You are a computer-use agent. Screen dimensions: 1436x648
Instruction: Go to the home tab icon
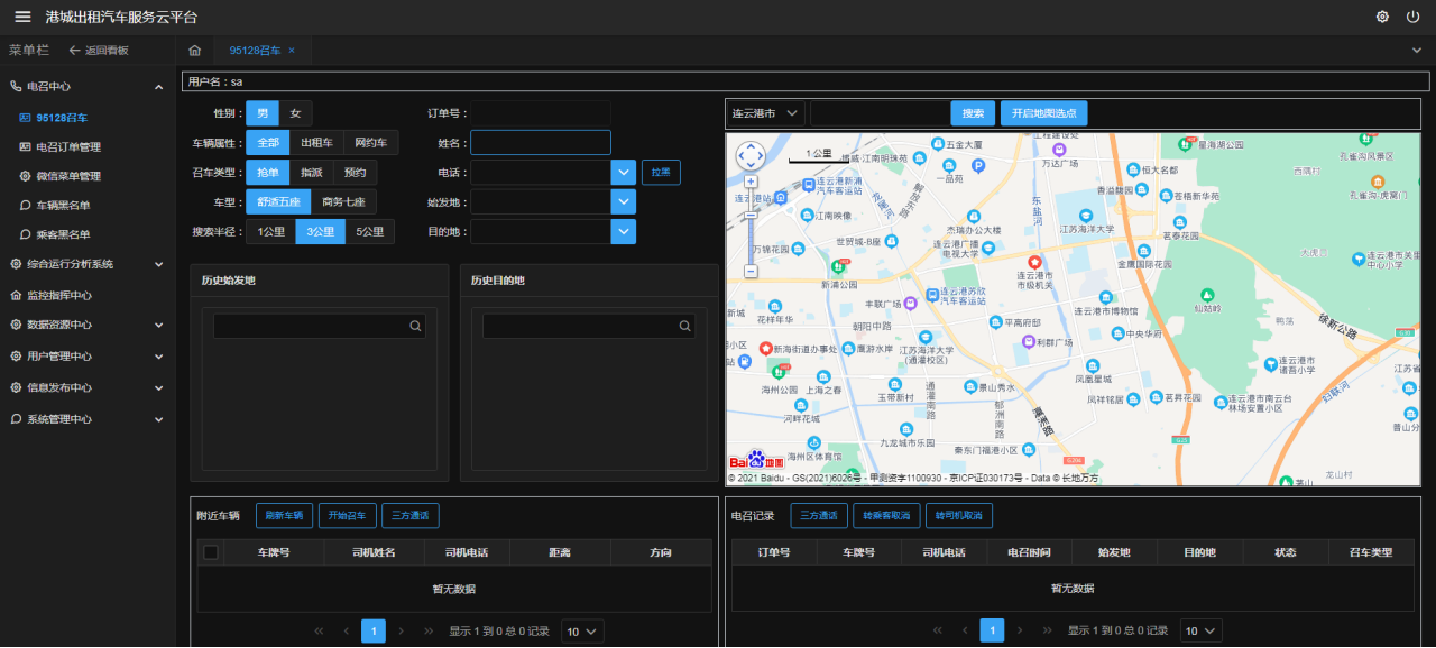click(x=195, y=50)
